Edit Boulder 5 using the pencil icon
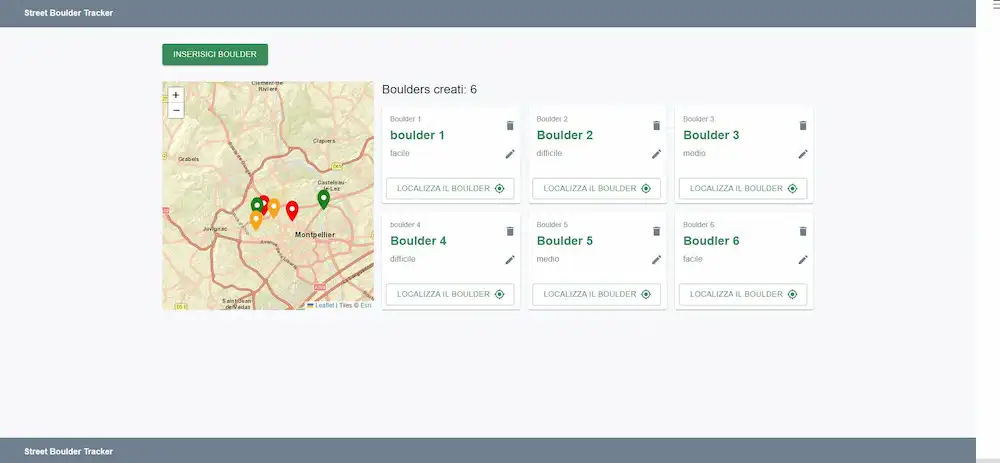 point(656,260)
